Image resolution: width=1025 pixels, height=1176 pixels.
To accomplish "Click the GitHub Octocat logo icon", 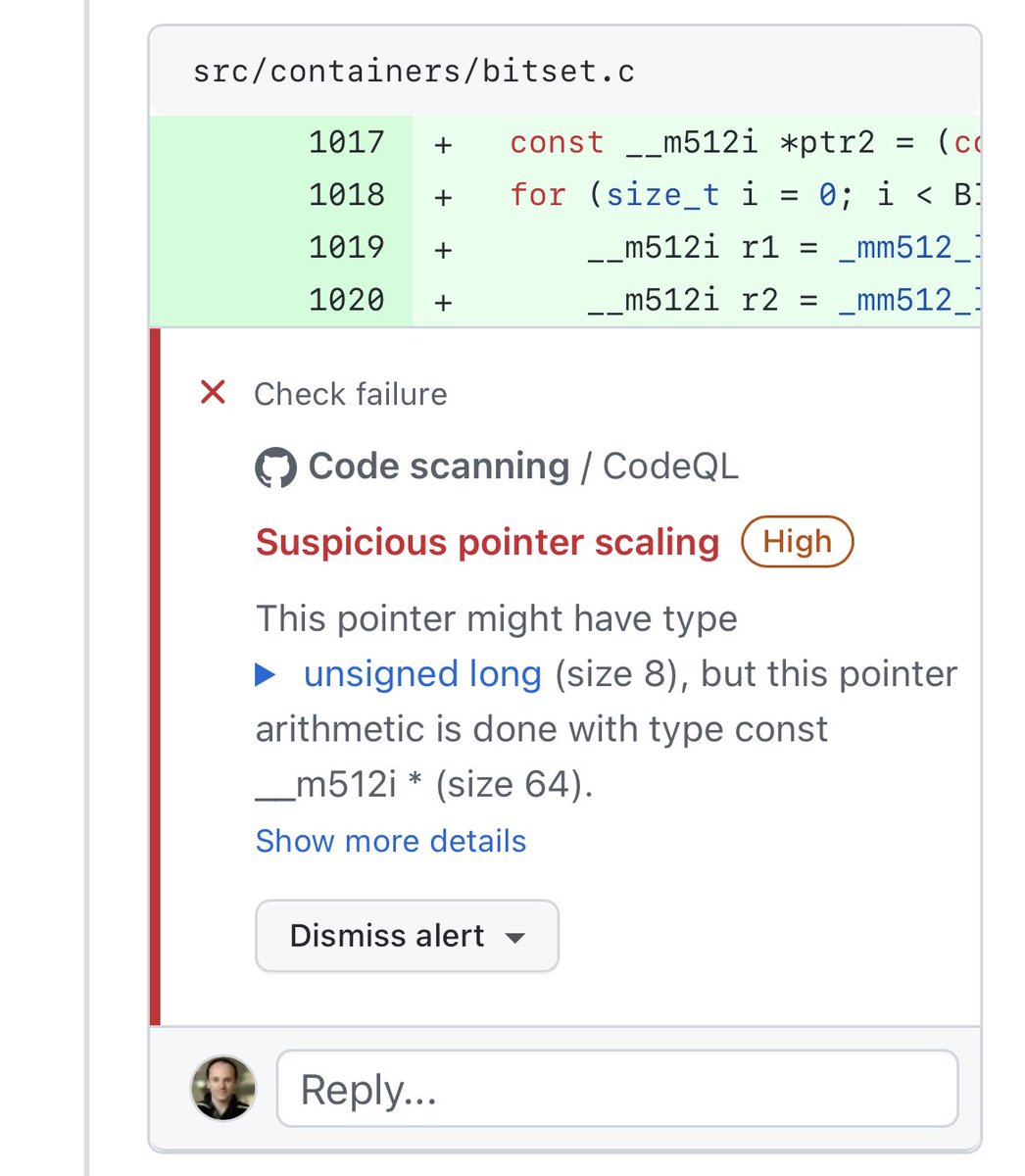I will [x=275, y=467].
